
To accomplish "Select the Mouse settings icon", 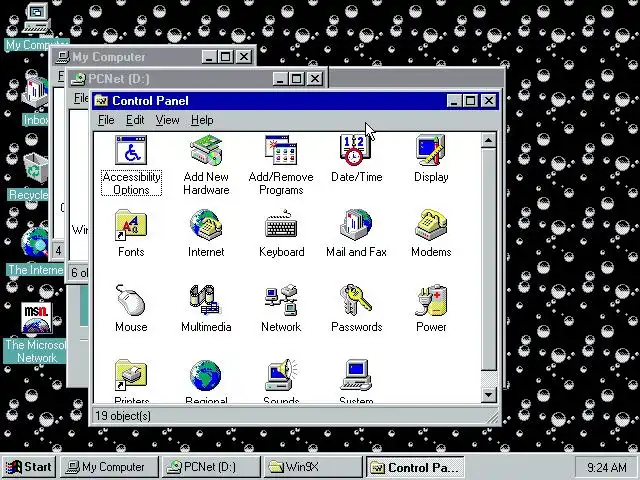I will coord(131,300).
